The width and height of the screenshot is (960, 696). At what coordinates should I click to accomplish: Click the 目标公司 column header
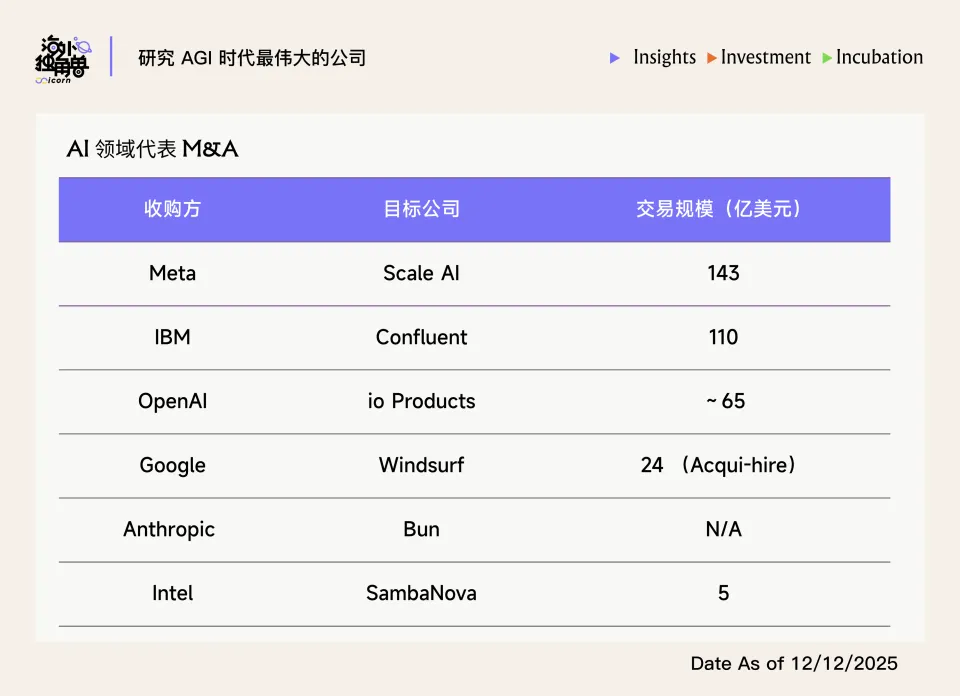point(421,209)
